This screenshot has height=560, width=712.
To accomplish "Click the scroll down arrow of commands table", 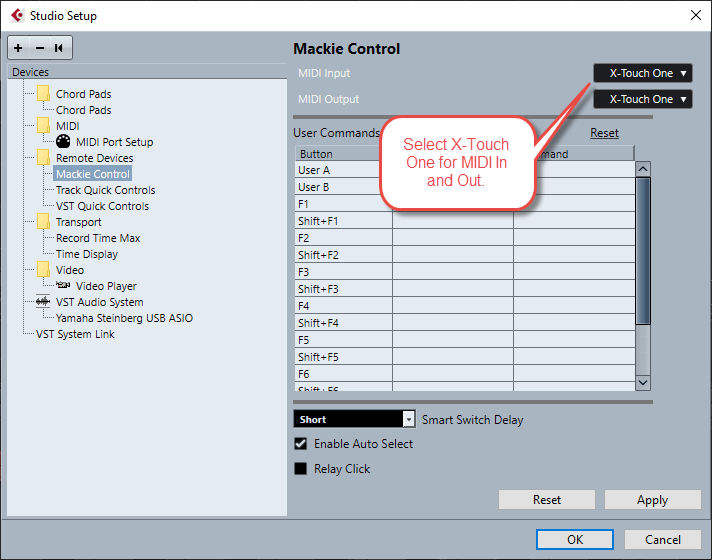I will pos(643,382).
